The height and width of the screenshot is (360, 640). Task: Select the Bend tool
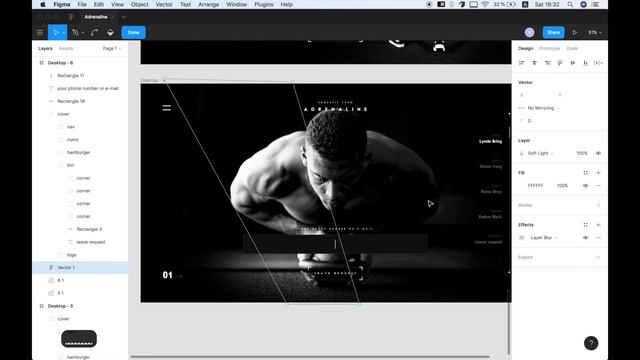tap(94, 32)
